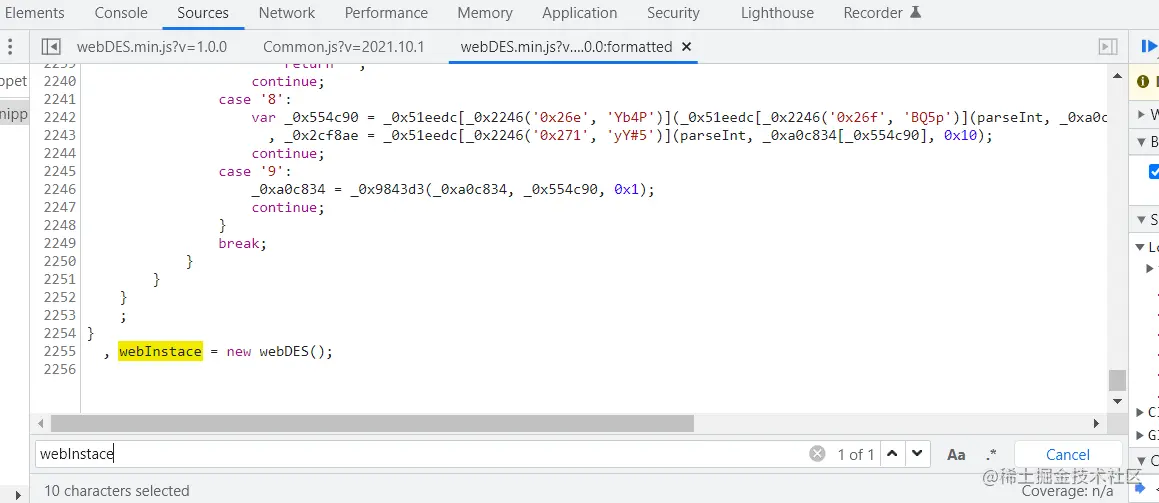The height and width of the screenshot is (503, 1159).
Task: Expand the Watch section triangle
Action: point(1140,114)
